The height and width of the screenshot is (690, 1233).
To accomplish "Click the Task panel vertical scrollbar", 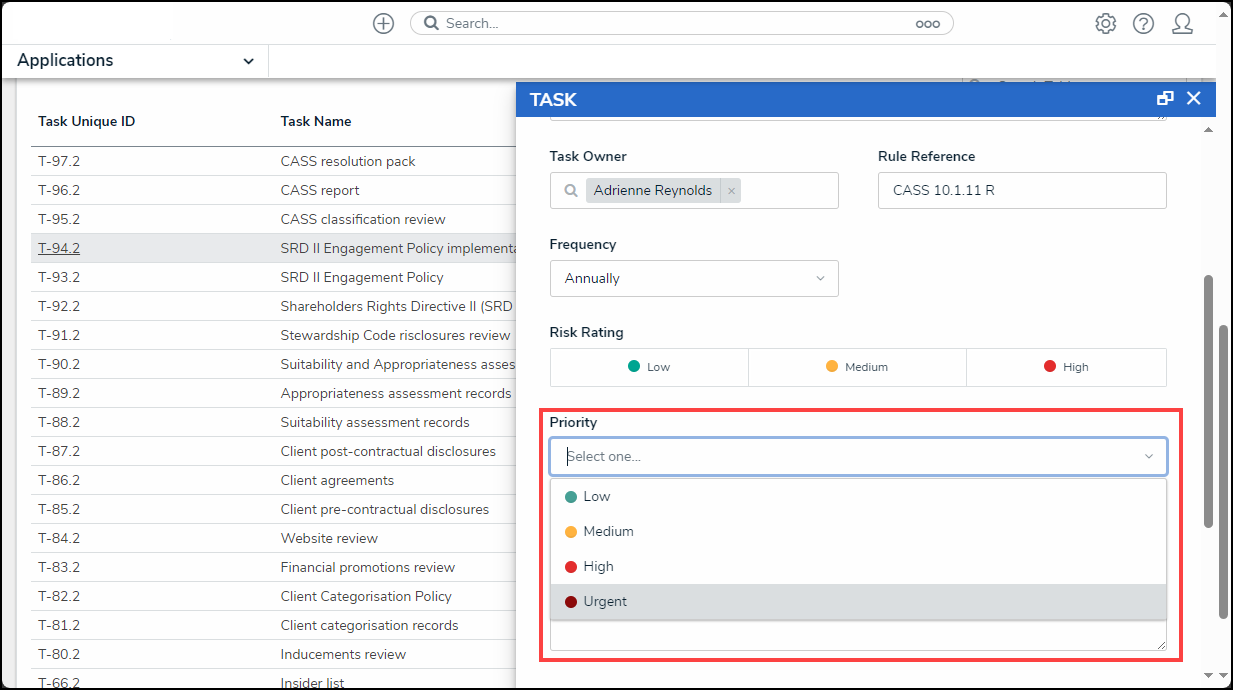I will point(1208,400).
